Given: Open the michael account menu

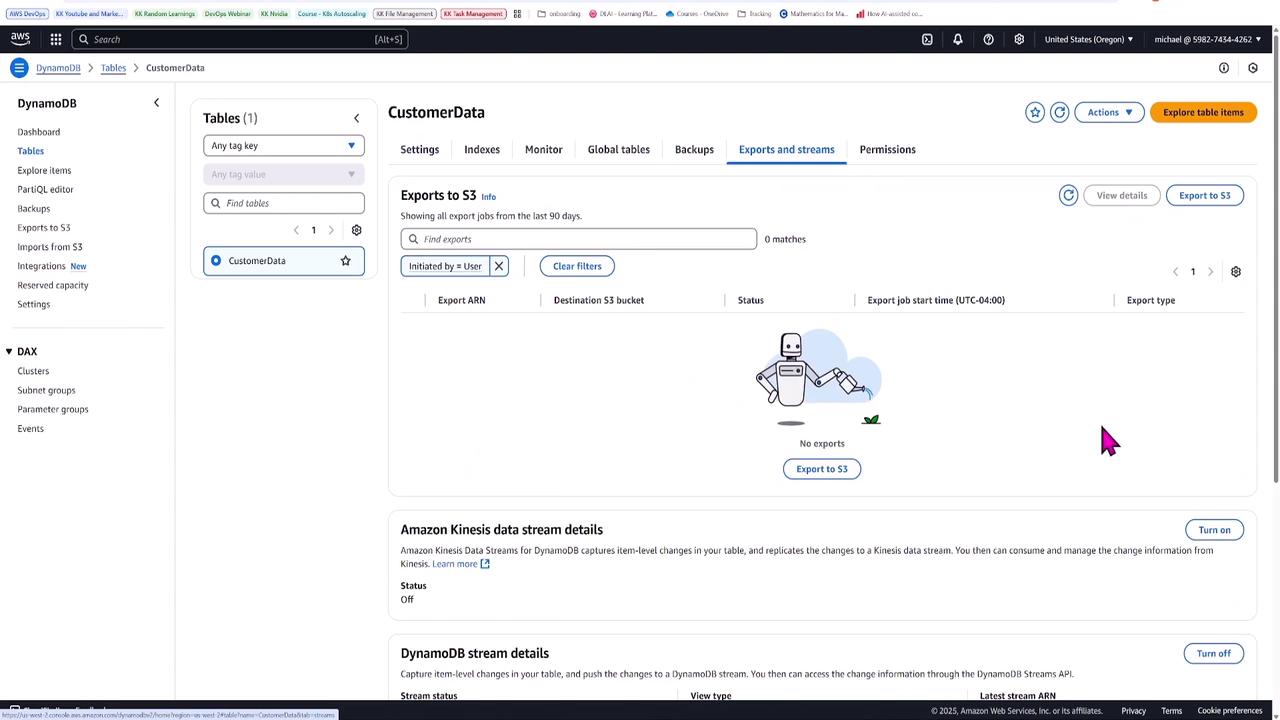Looking at the screenshot, I should coord(1208,39).
